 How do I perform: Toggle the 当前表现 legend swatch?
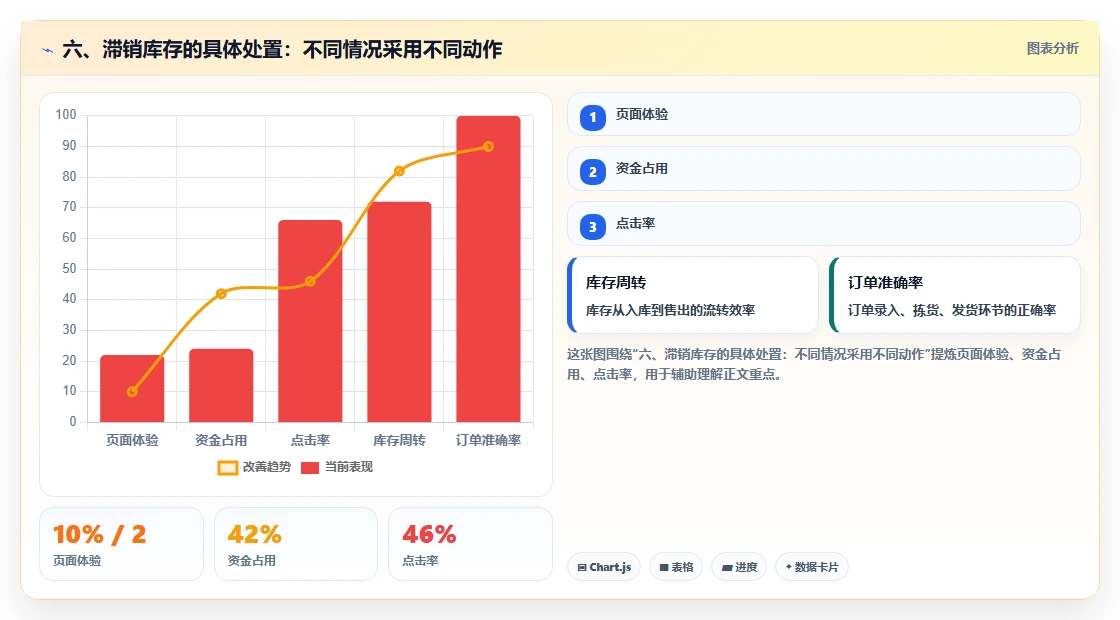[x=310, y=468]
